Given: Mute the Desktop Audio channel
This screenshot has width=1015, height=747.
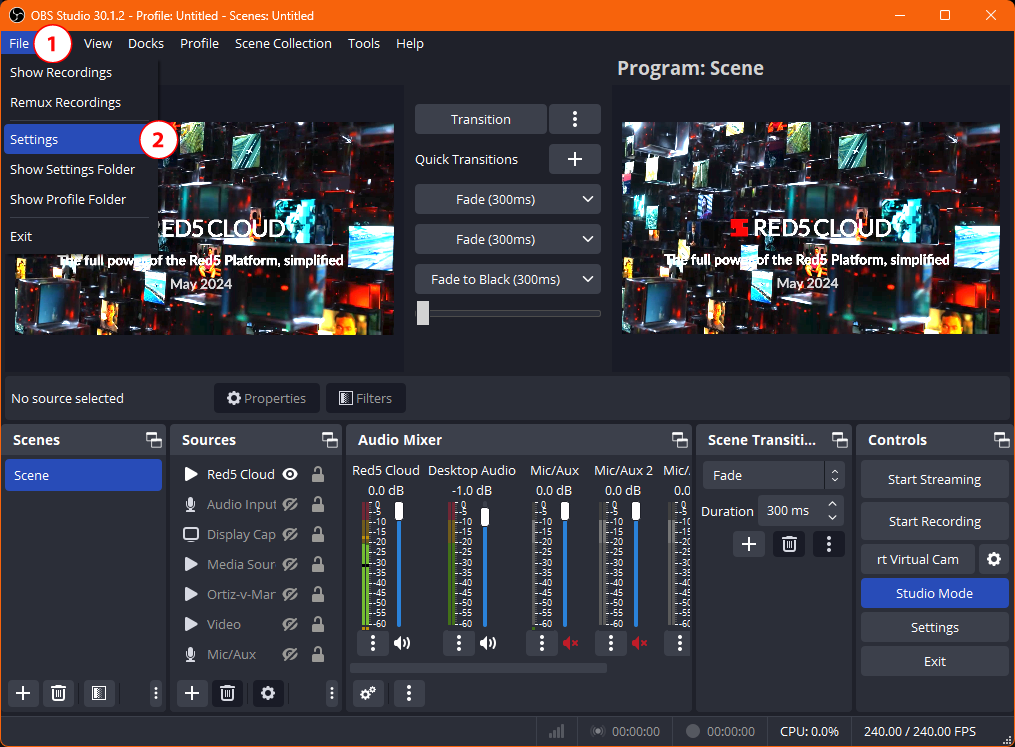Looking at the screenshot, I should coord(488,643).
